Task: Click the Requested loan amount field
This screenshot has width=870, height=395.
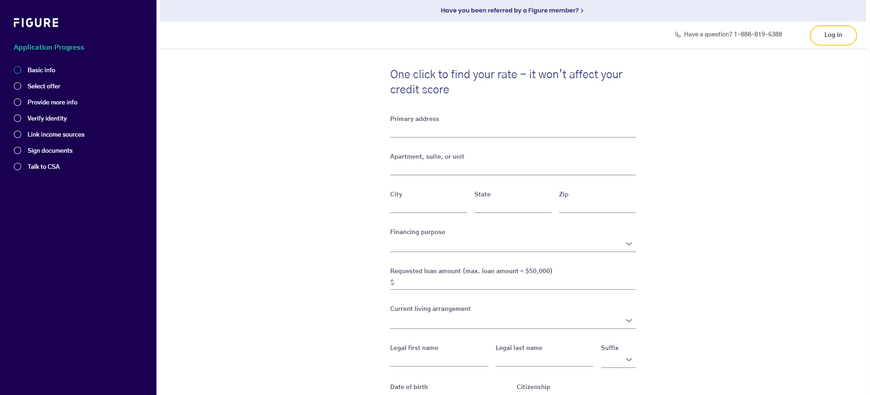Action: click(x=513, y=282)
